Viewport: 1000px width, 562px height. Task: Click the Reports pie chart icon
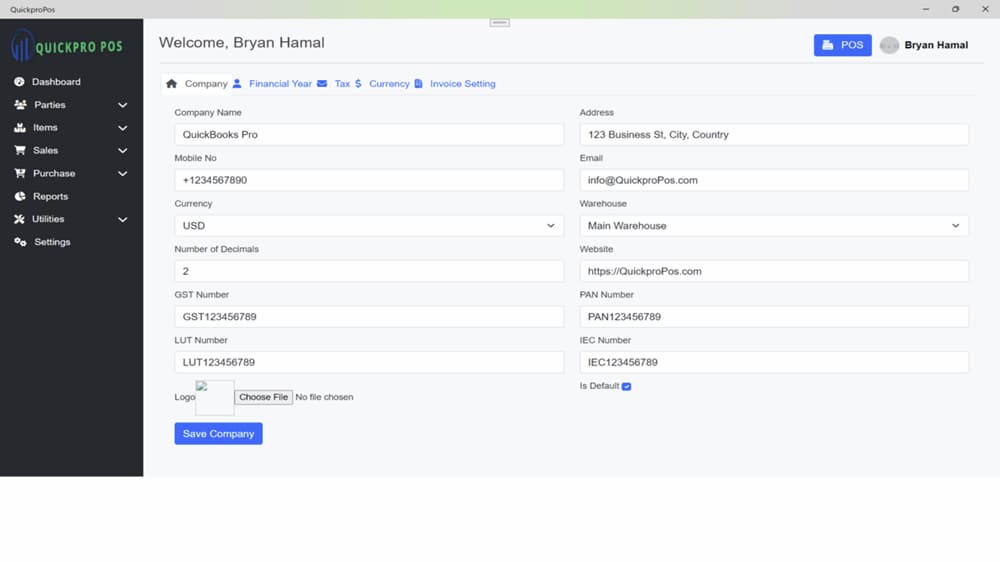[20, 196]
